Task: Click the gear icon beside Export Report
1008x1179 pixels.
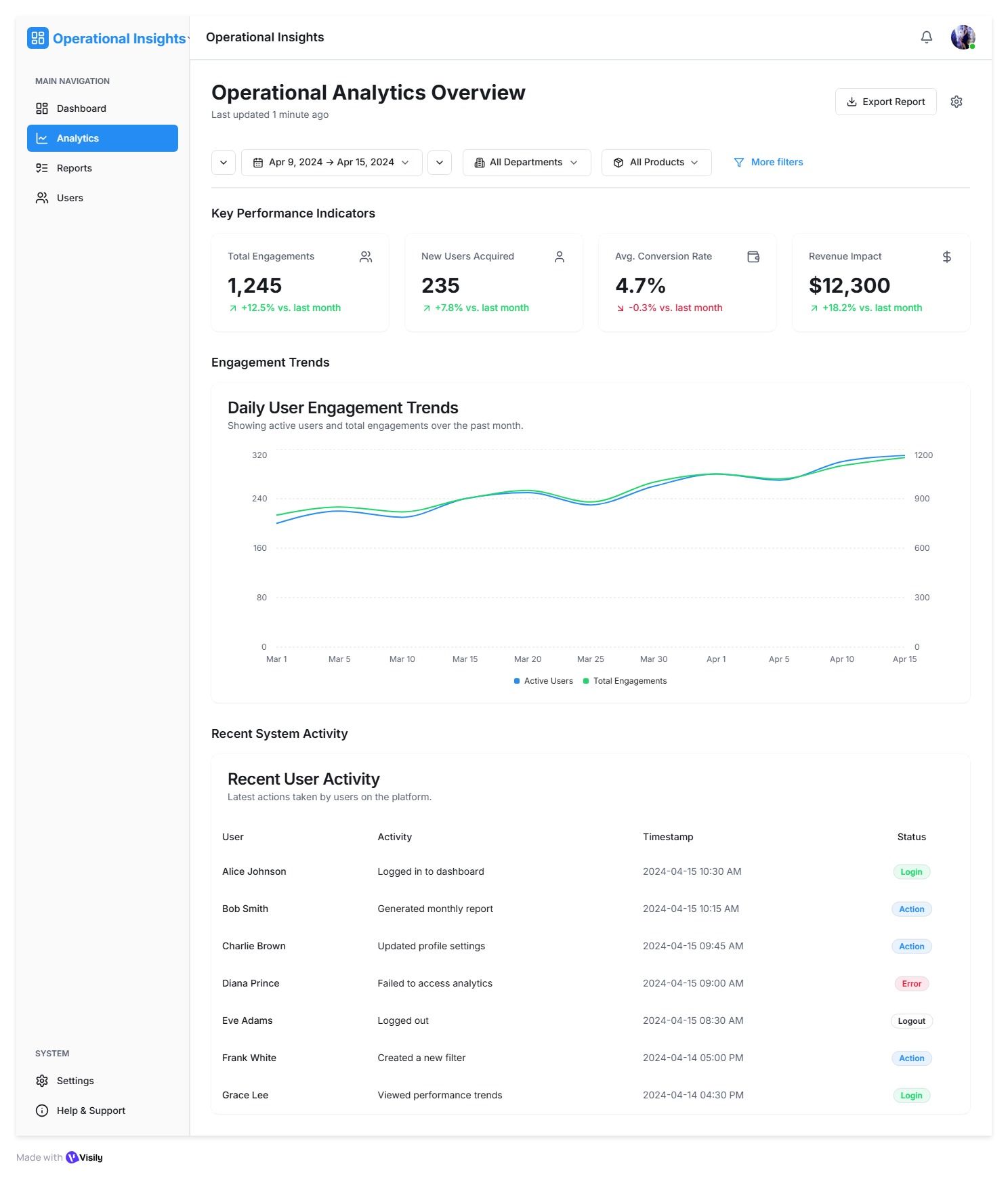Action: click(956, 102)
